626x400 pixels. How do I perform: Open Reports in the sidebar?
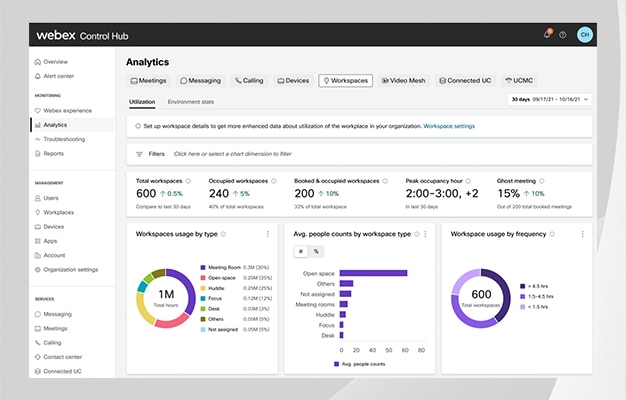(x=49, y=154)
